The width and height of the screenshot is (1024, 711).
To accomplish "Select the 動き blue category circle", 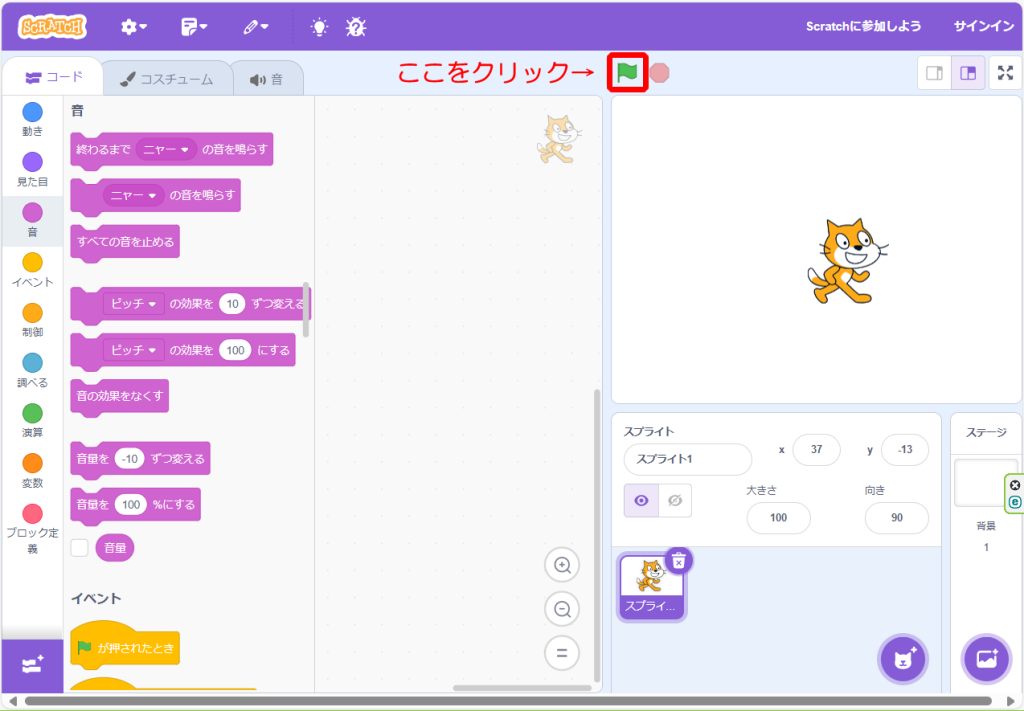I will 32,112.
